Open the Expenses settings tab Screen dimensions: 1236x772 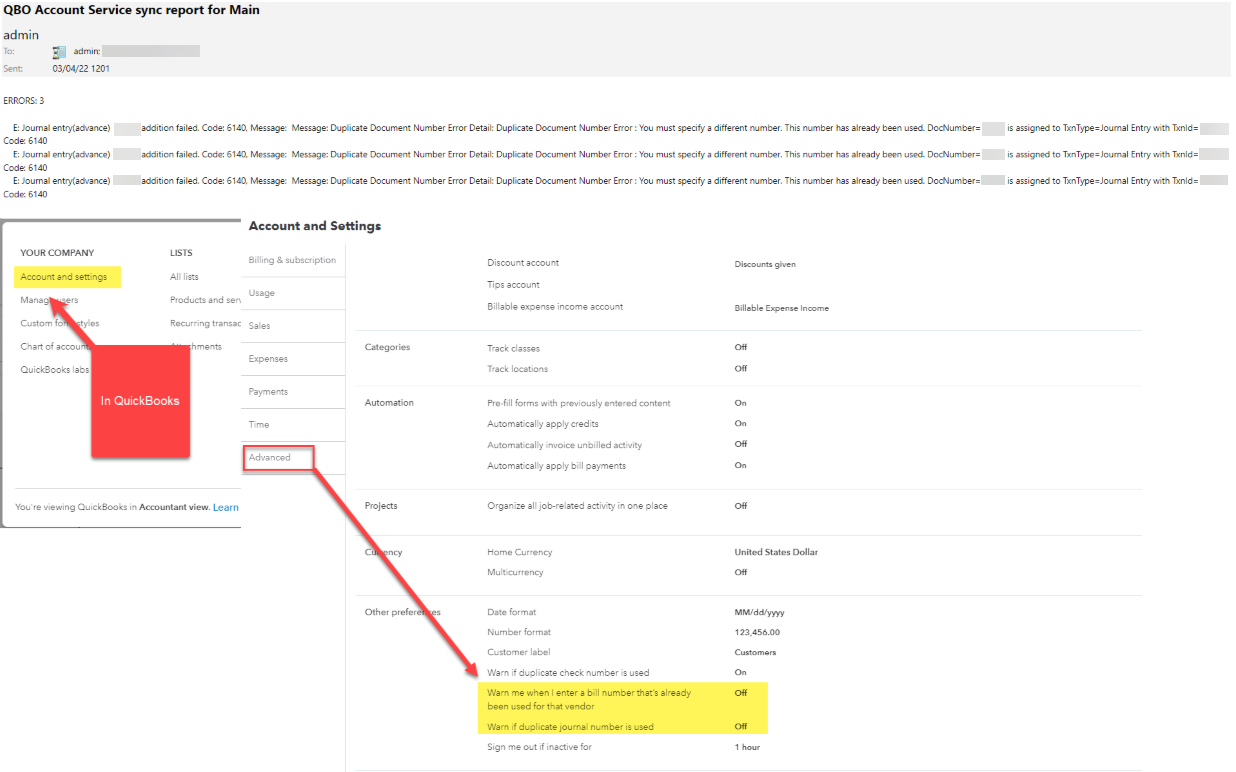(268, 359)
